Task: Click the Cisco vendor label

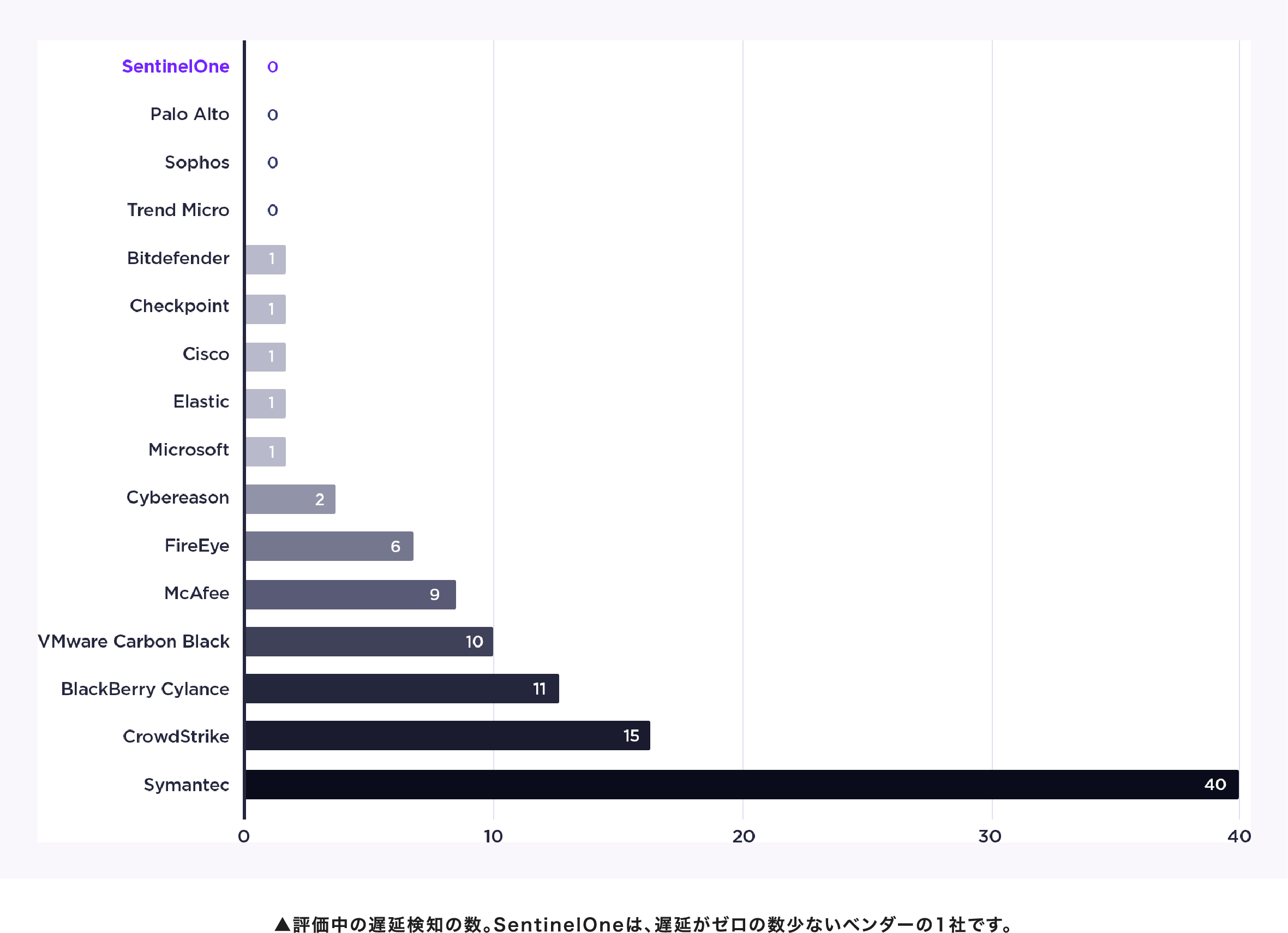Action: pos(206,354)
